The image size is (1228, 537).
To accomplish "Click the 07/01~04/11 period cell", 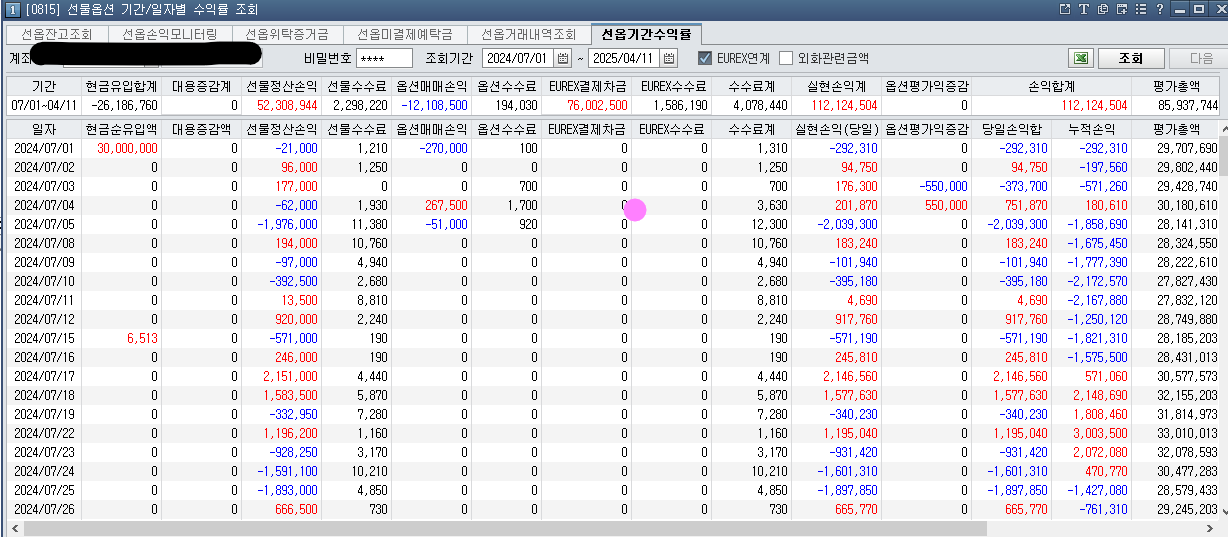I will 43,105.
